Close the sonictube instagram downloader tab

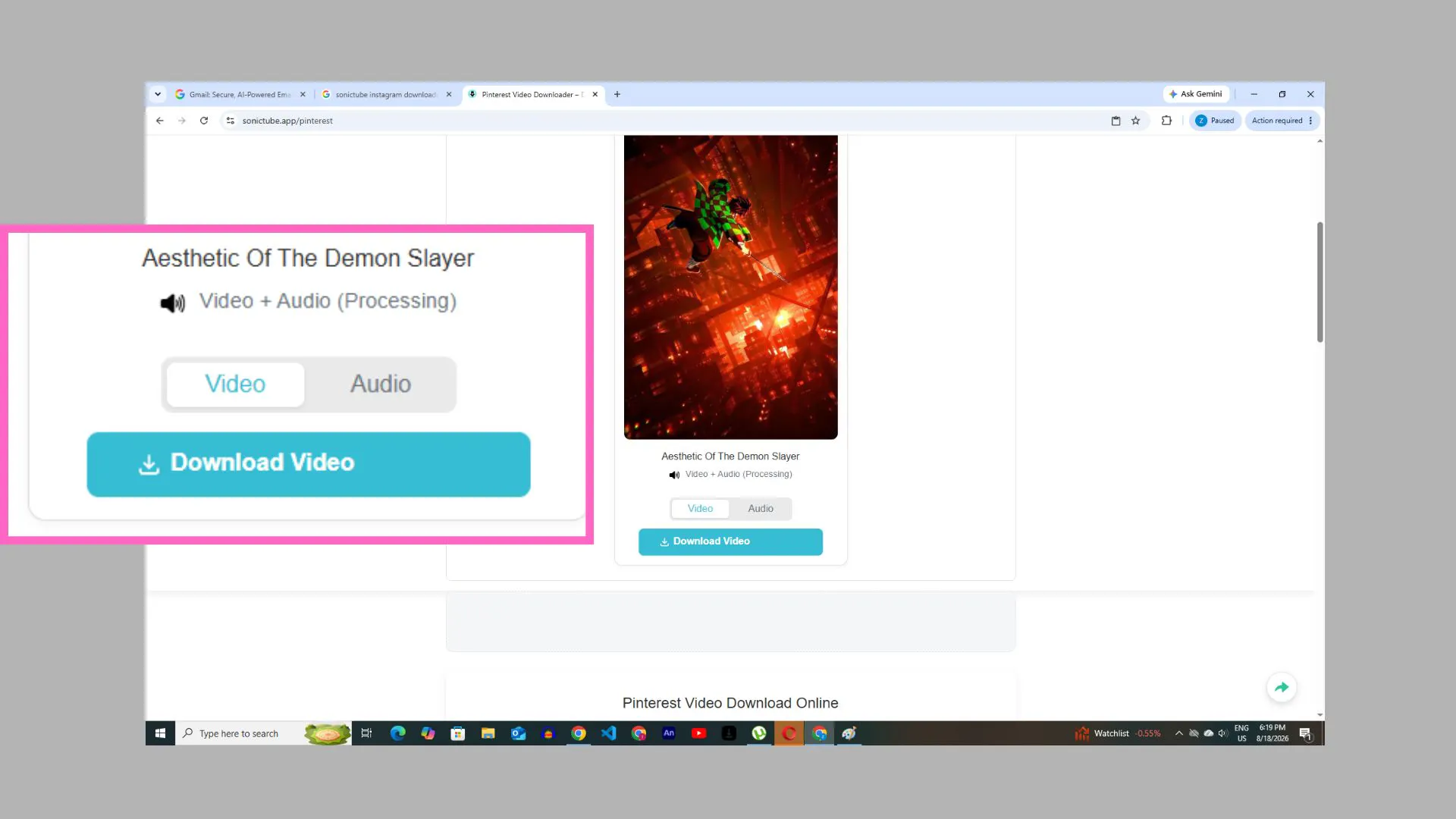[x=449, y=95]
